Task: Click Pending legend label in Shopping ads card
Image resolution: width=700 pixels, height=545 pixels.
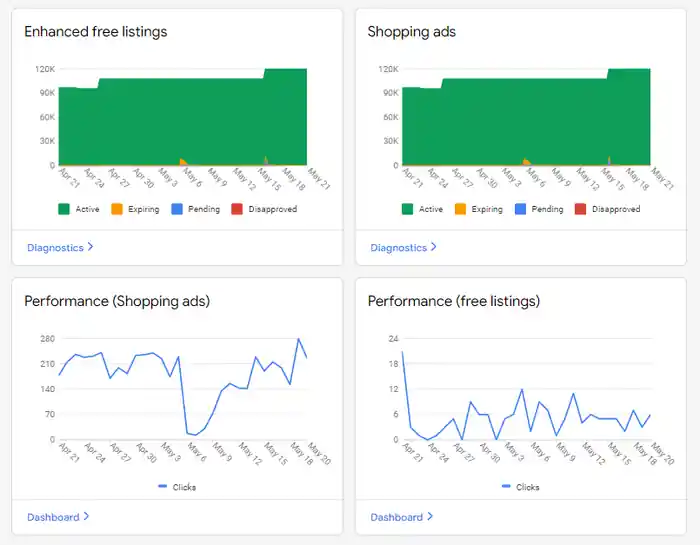Action: point(547,209)
